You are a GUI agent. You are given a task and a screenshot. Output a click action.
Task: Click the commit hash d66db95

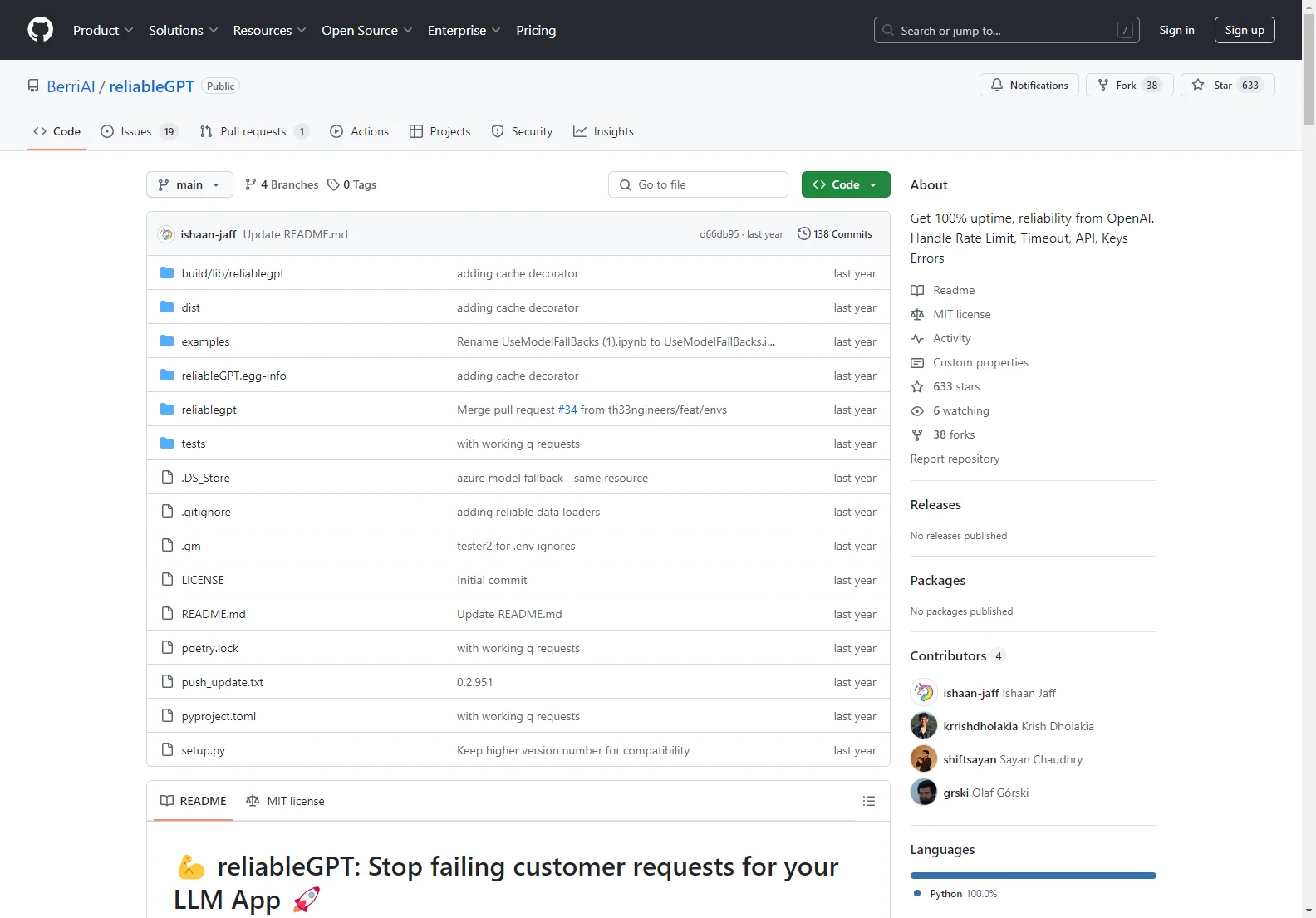coord(719,234)
